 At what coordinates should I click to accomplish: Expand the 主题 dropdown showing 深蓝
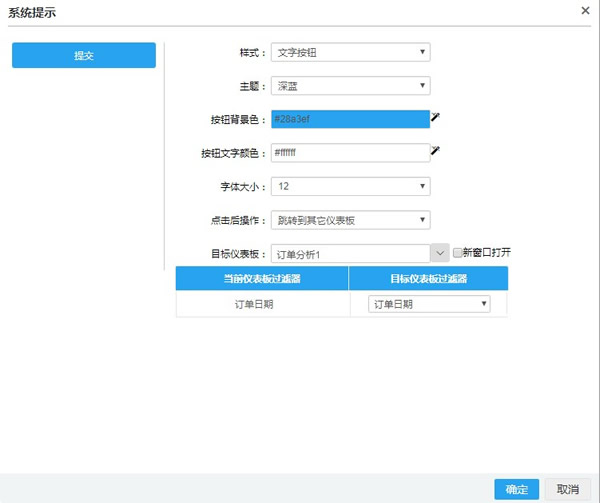(x=350, y=86)
